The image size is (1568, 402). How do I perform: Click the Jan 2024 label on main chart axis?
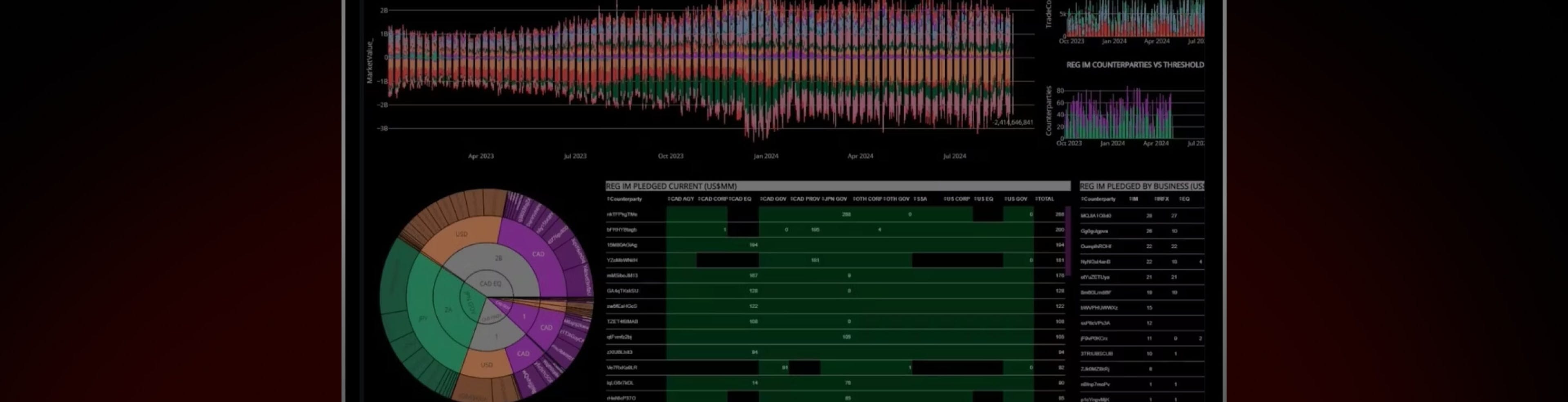(x=766, y=156)
